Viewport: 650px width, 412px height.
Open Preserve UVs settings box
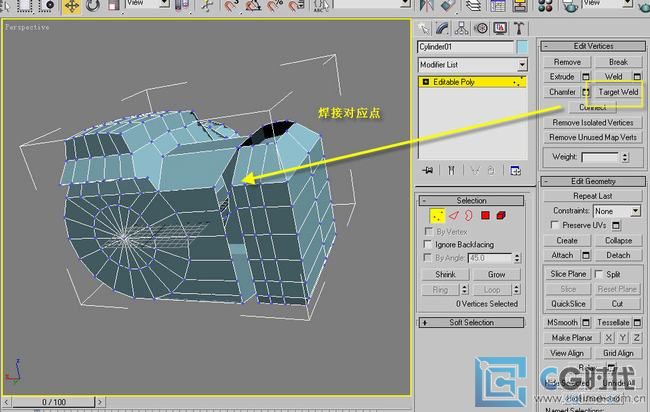pos(616,225)
